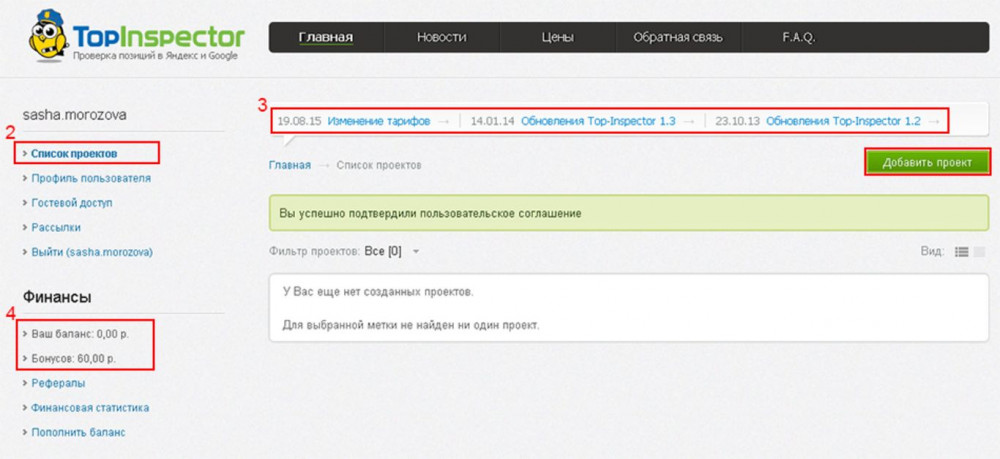This screenshot has width=1000, height=459.
Task: Log out via Выйти (sasha.morozova)
Action: (92, 252)
